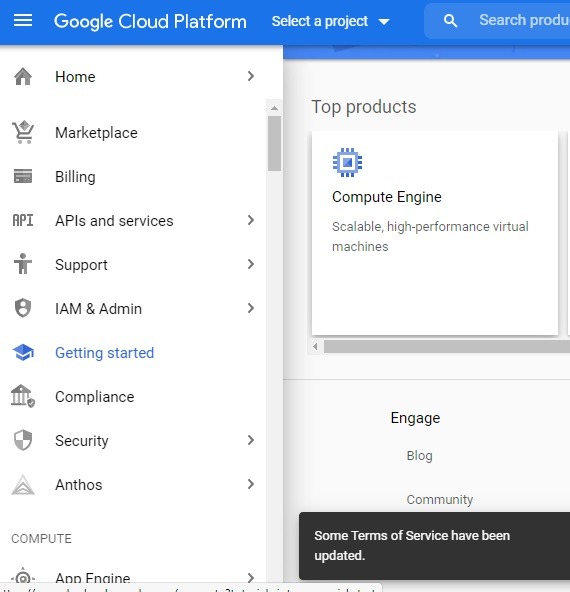Select Security in the sidebar
The image size is (570, 592).
133,441
